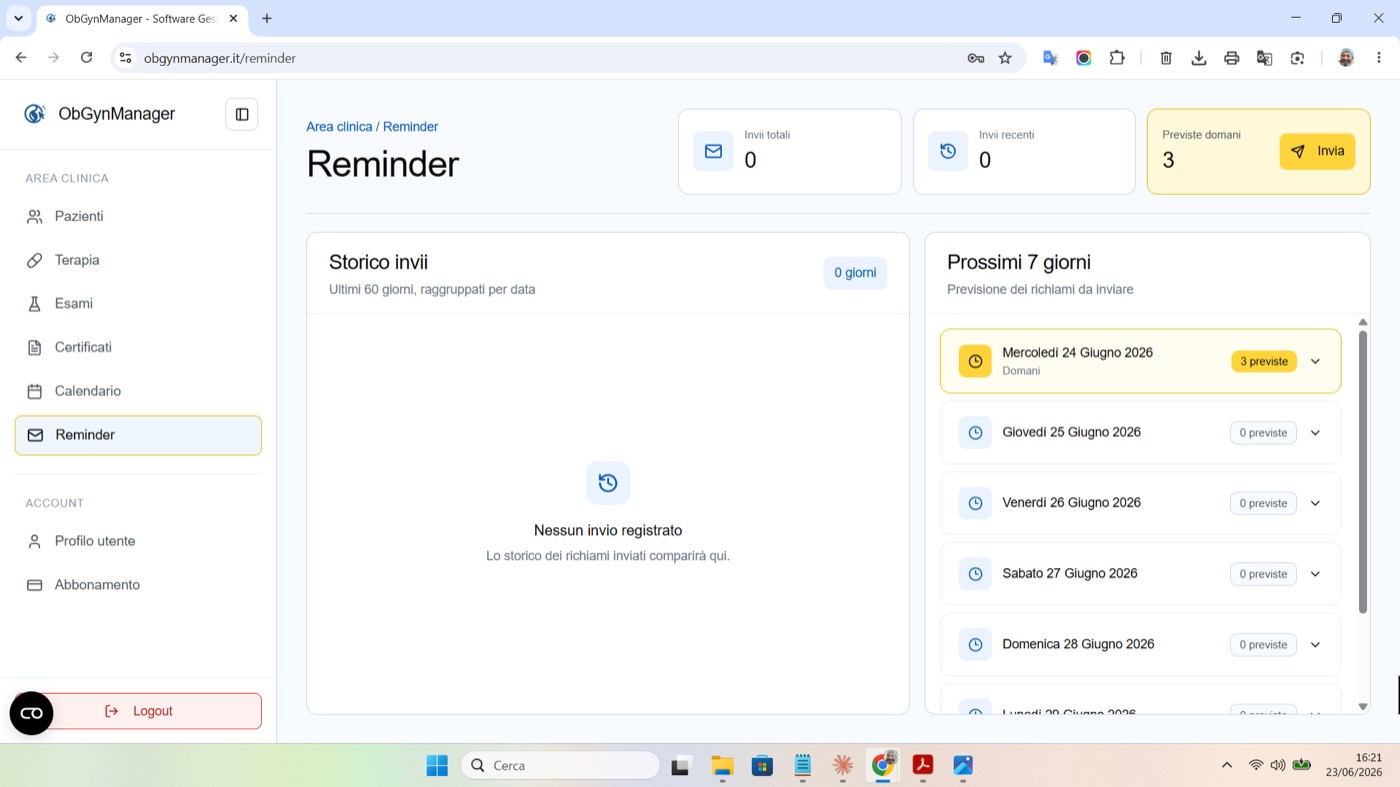Click the paper plane icon in Invia
This screenshot has width=1400, height=787.
coord(1298,152)
